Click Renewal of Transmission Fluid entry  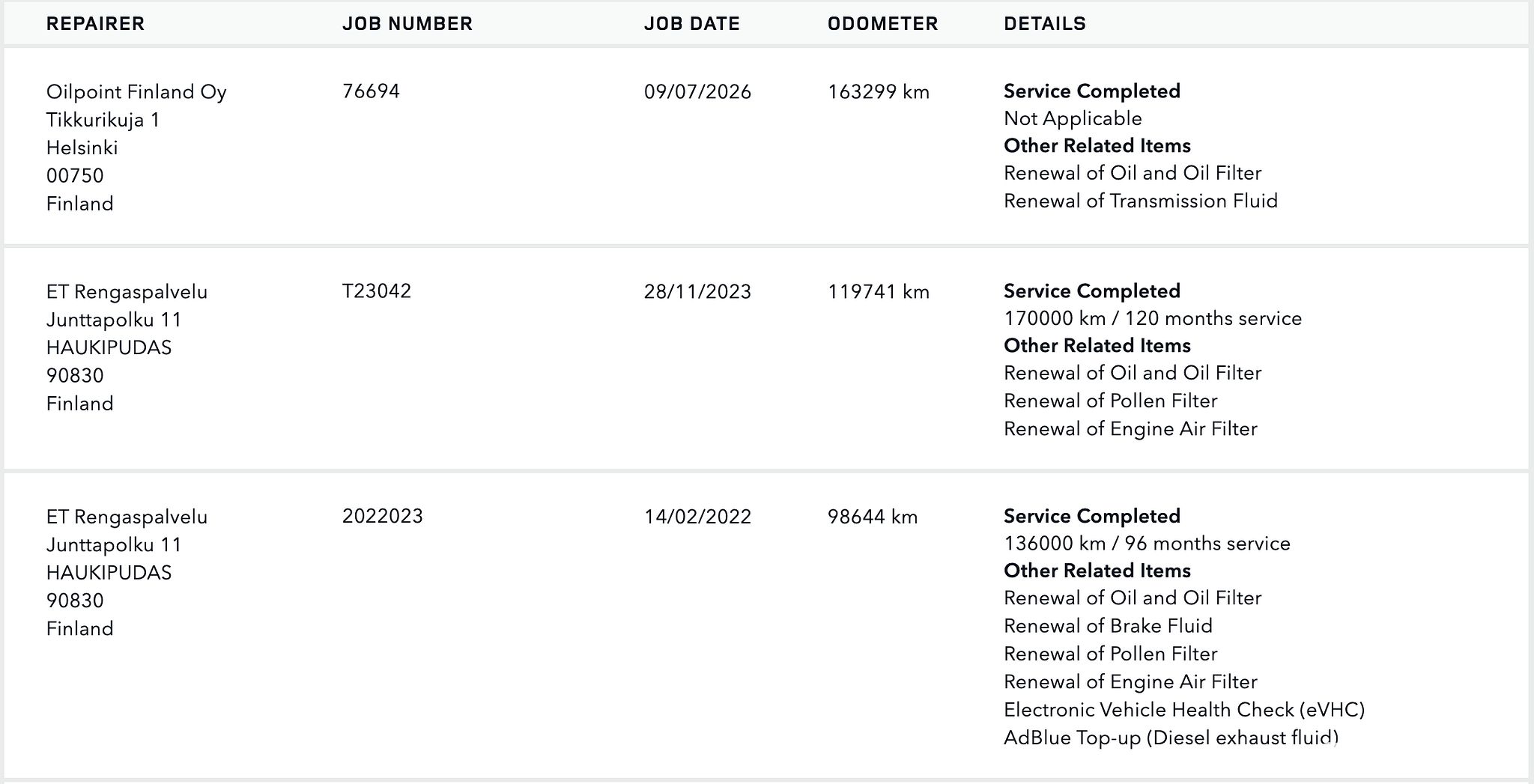pos(1141,201)
